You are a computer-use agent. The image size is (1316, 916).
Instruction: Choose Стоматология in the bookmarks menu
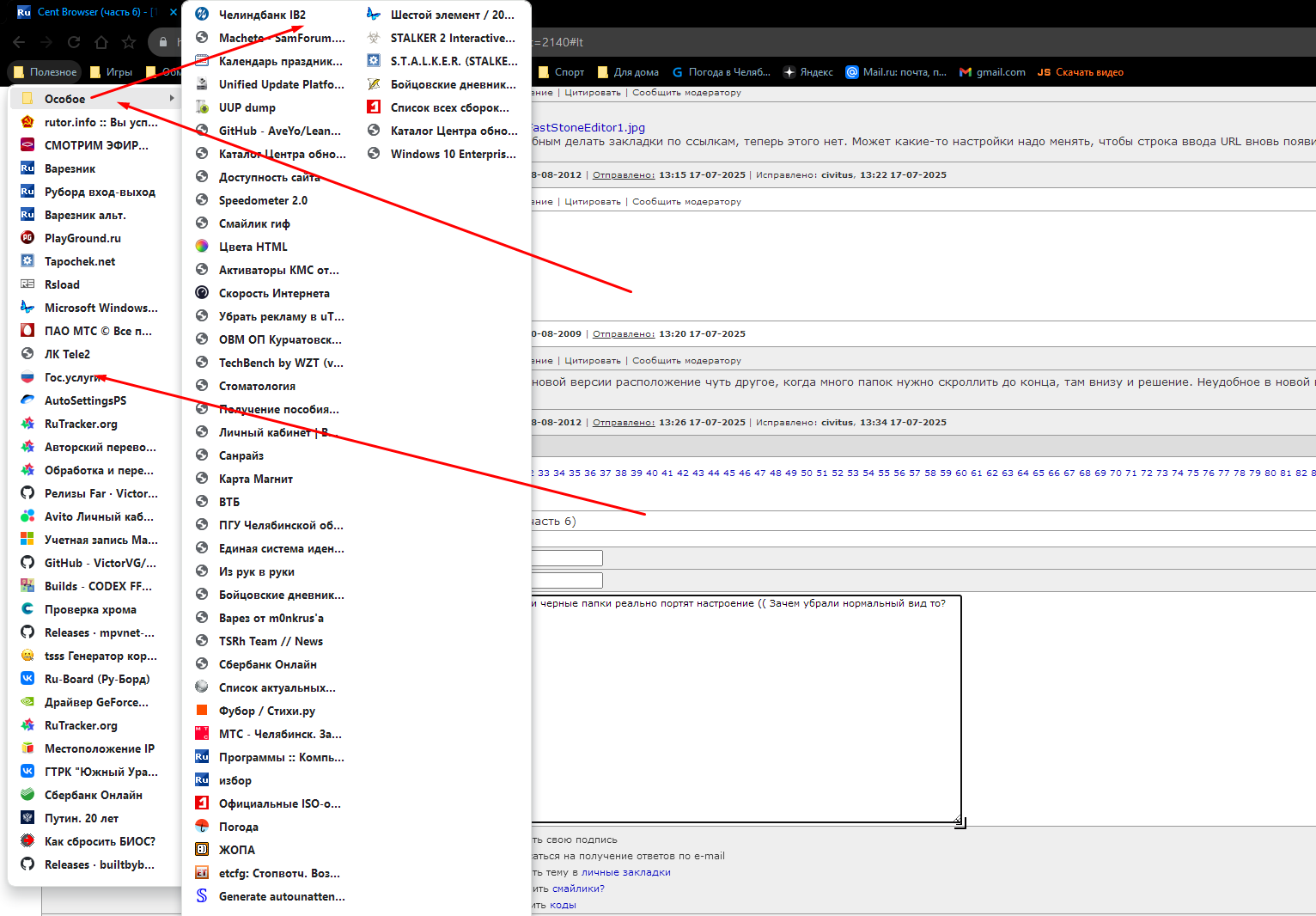tap(257, 386)
